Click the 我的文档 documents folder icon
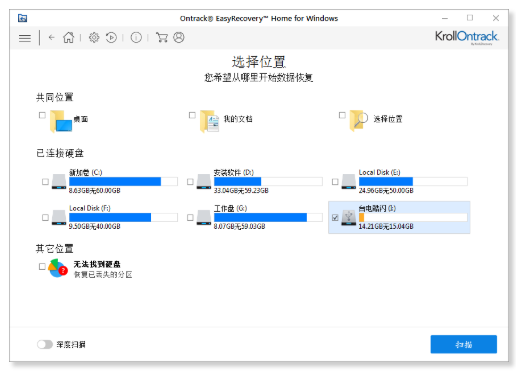 pyautogui.click(x=210, y=121)
